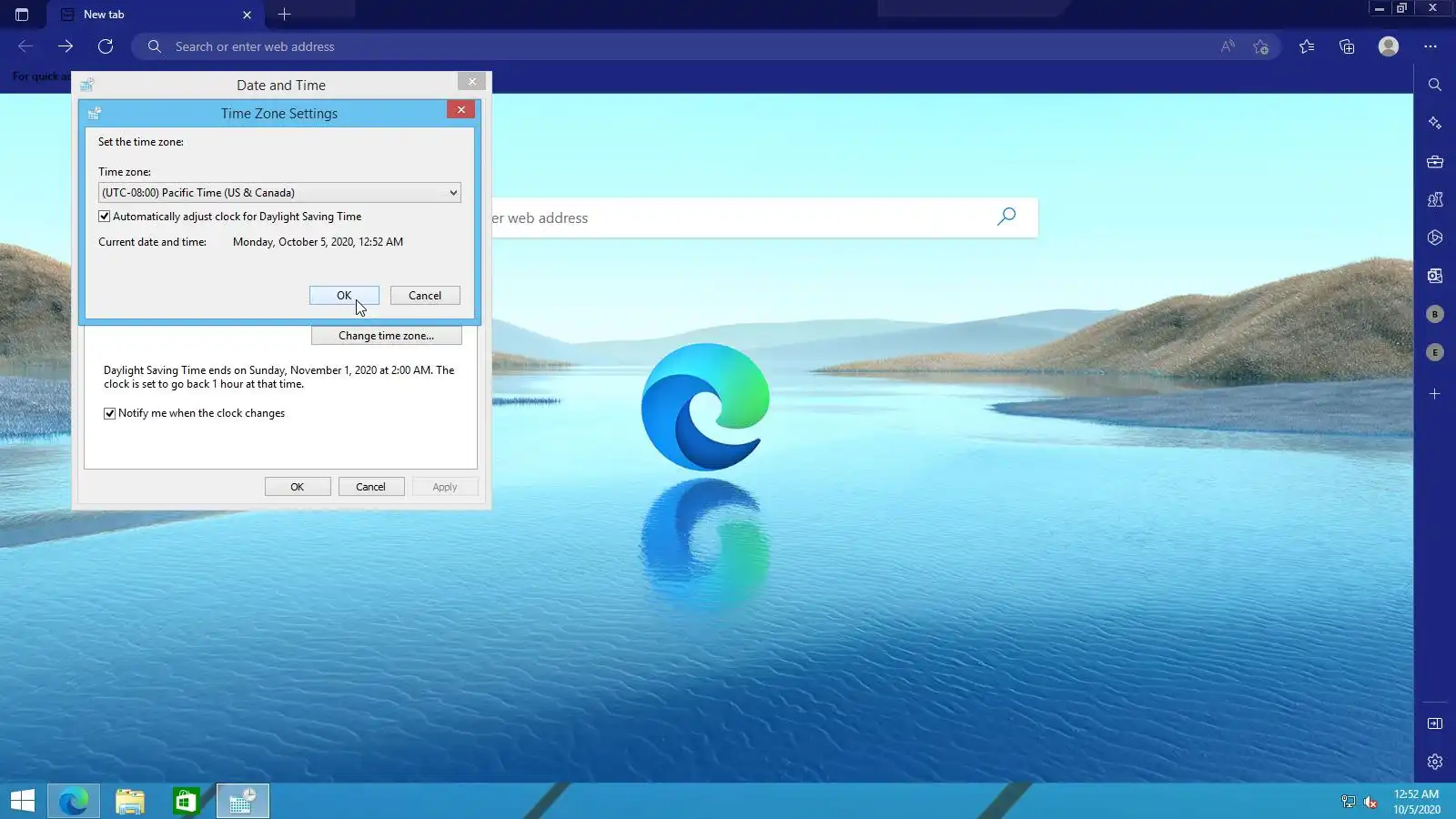Click the magnifier in page search box

[x=1006, y=217]
